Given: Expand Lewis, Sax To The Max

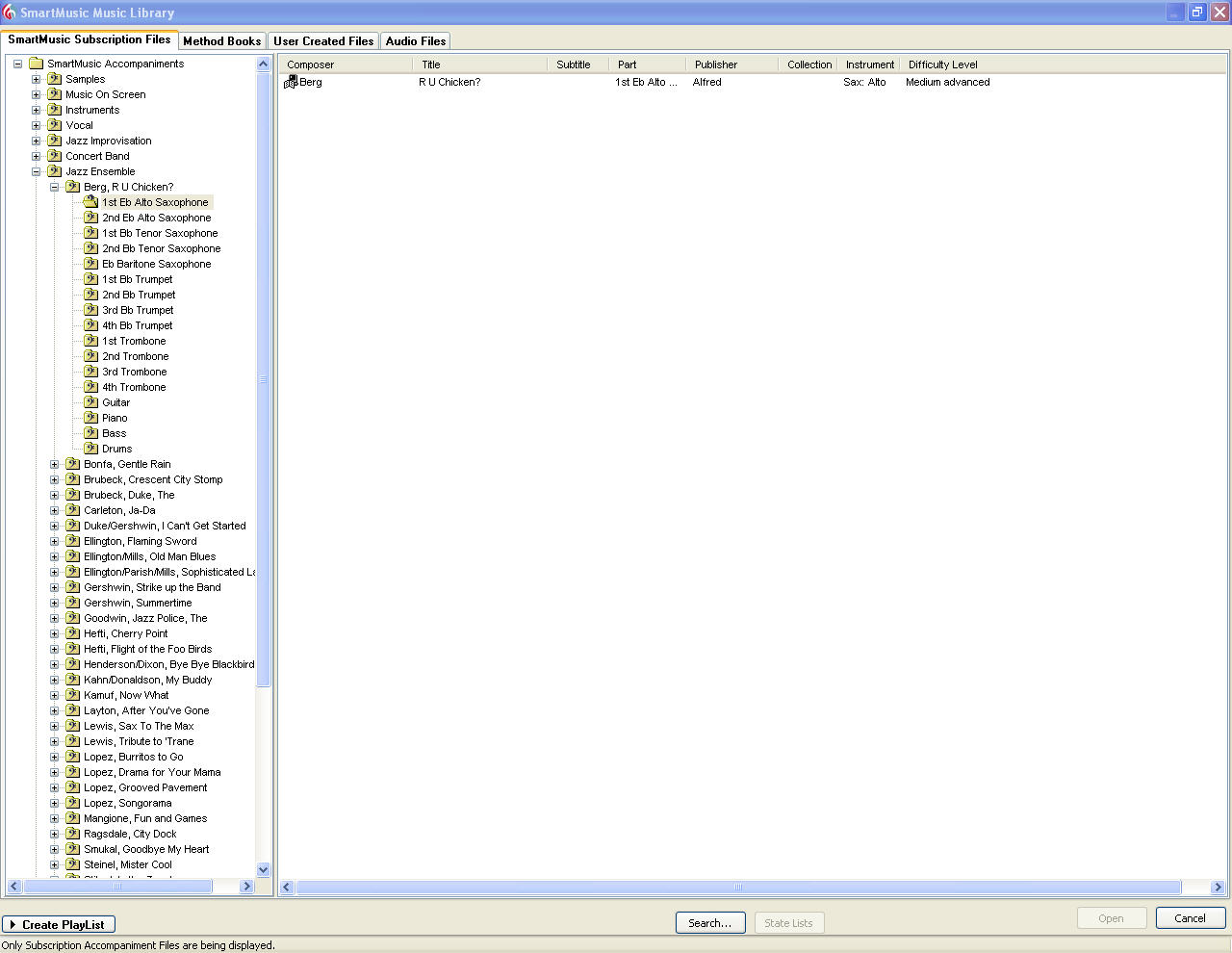Looking at the screenshot, I should coord(55,726).
